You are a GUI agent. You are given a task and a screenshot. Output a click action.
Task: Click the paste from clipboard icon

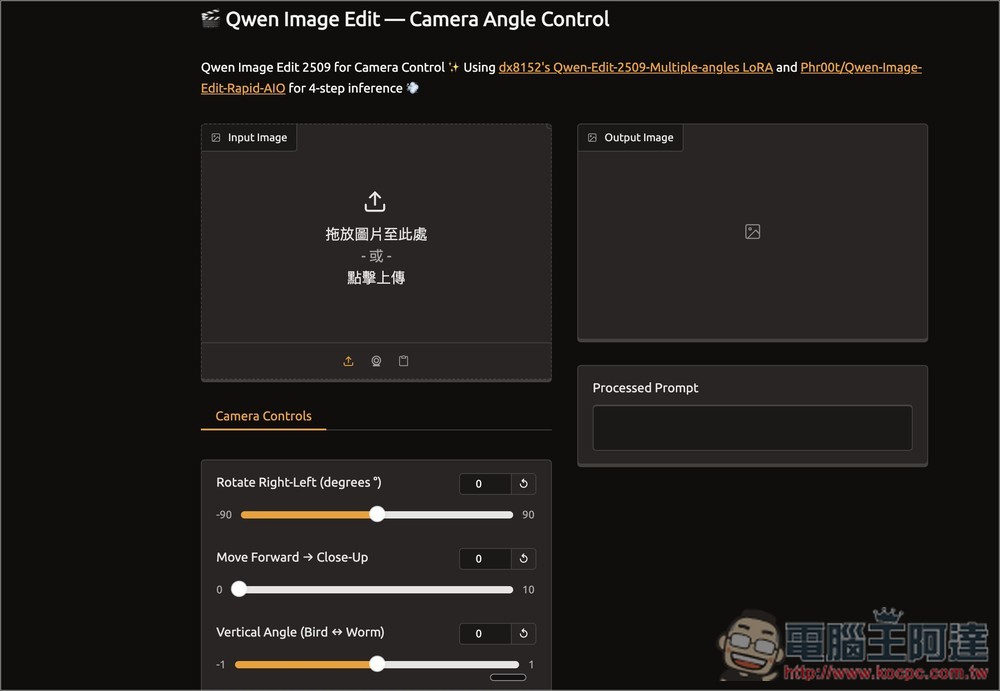(x=403, y=361)
